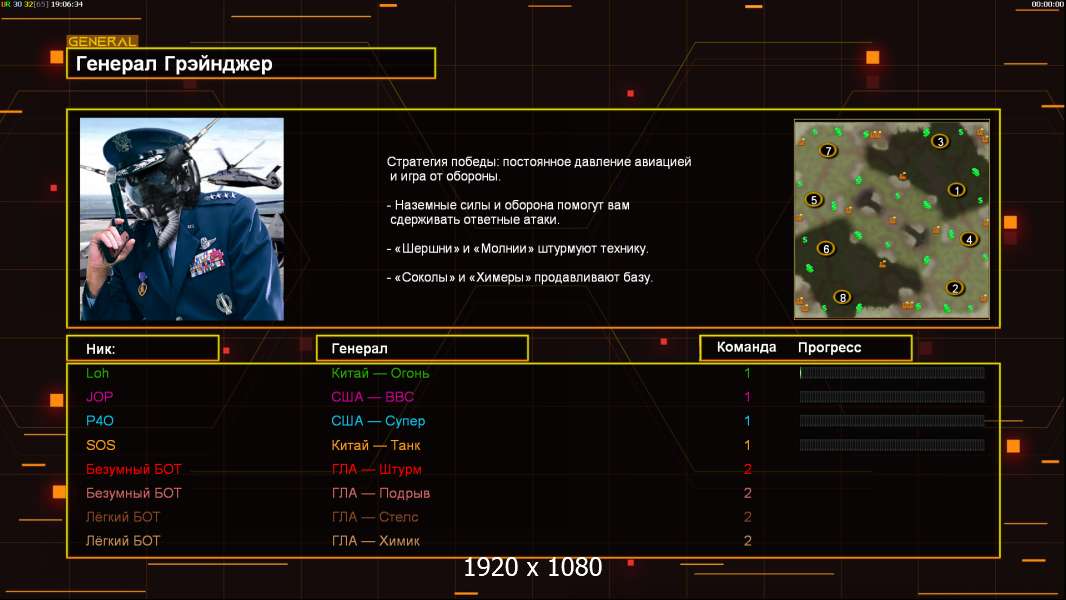1066x600 pixels.
Task: Select player nickname 'JOP'
Action: point(99,397)
